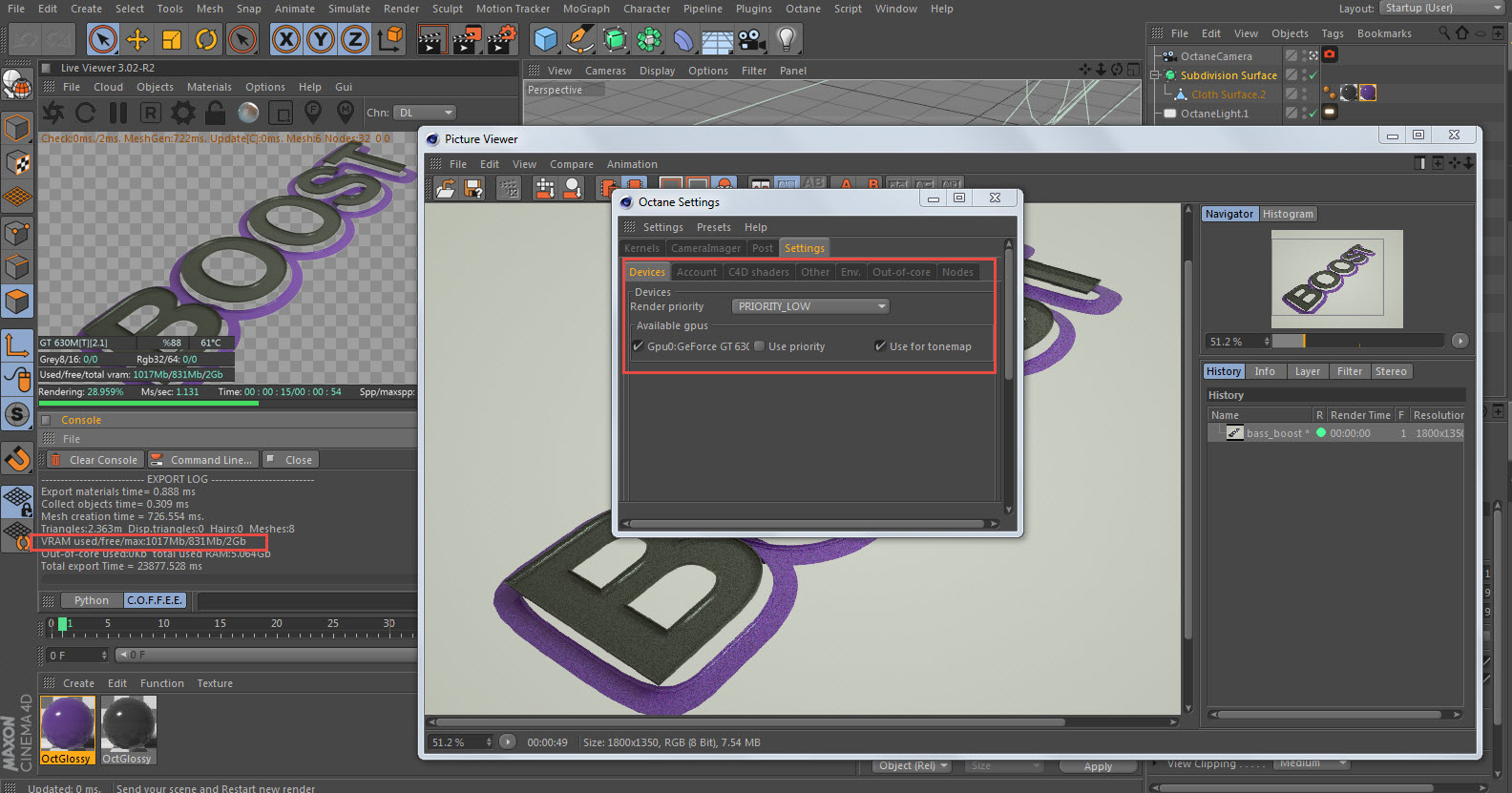
Task: Click Picture Viewer save image icon
Action: 473,188
